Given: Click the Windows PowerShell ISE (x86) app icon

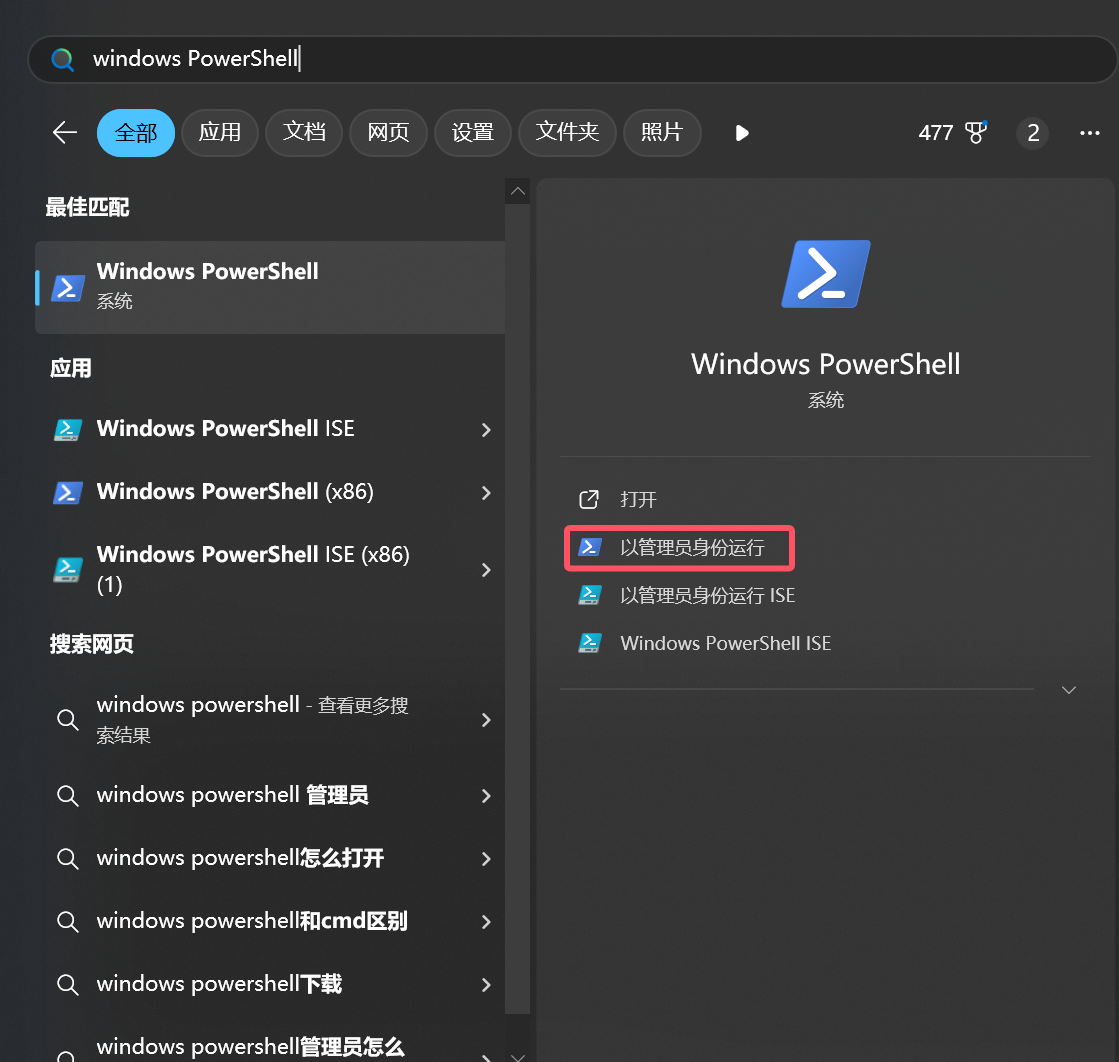Looking at the screenshot, I should [68, 570].
